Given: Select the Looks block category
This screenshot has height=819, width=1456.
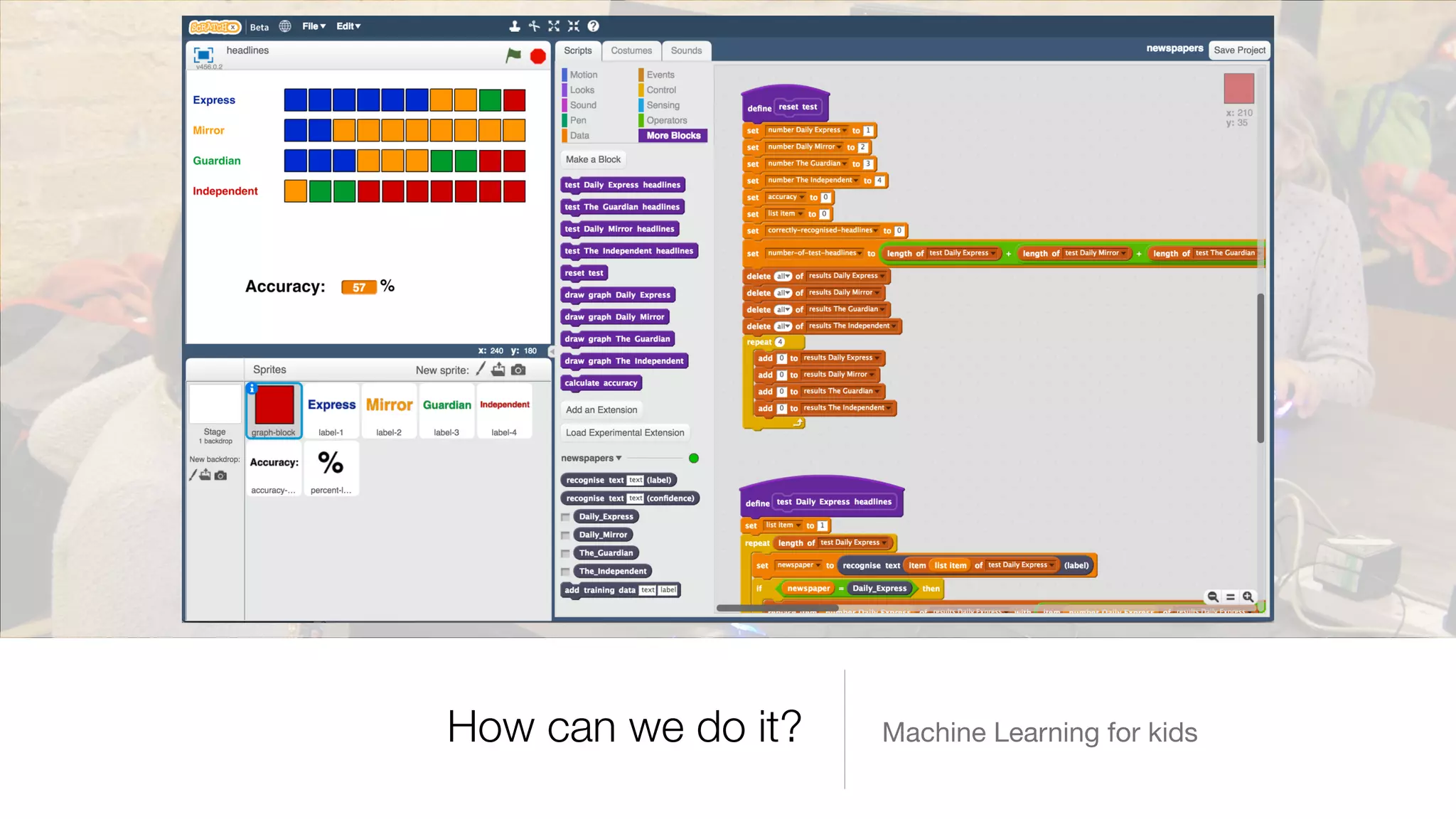Looking at the screenshot, I should [x=582, y=90].
